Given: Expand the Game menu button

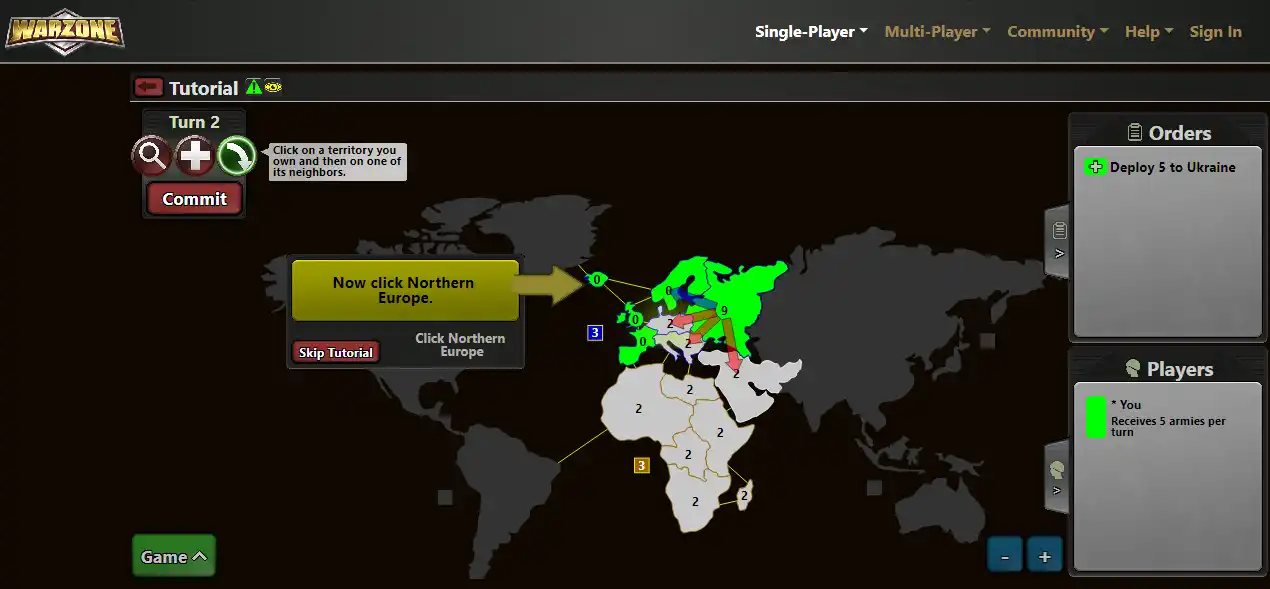Looking at the screenshot, I should click(173, 556).
